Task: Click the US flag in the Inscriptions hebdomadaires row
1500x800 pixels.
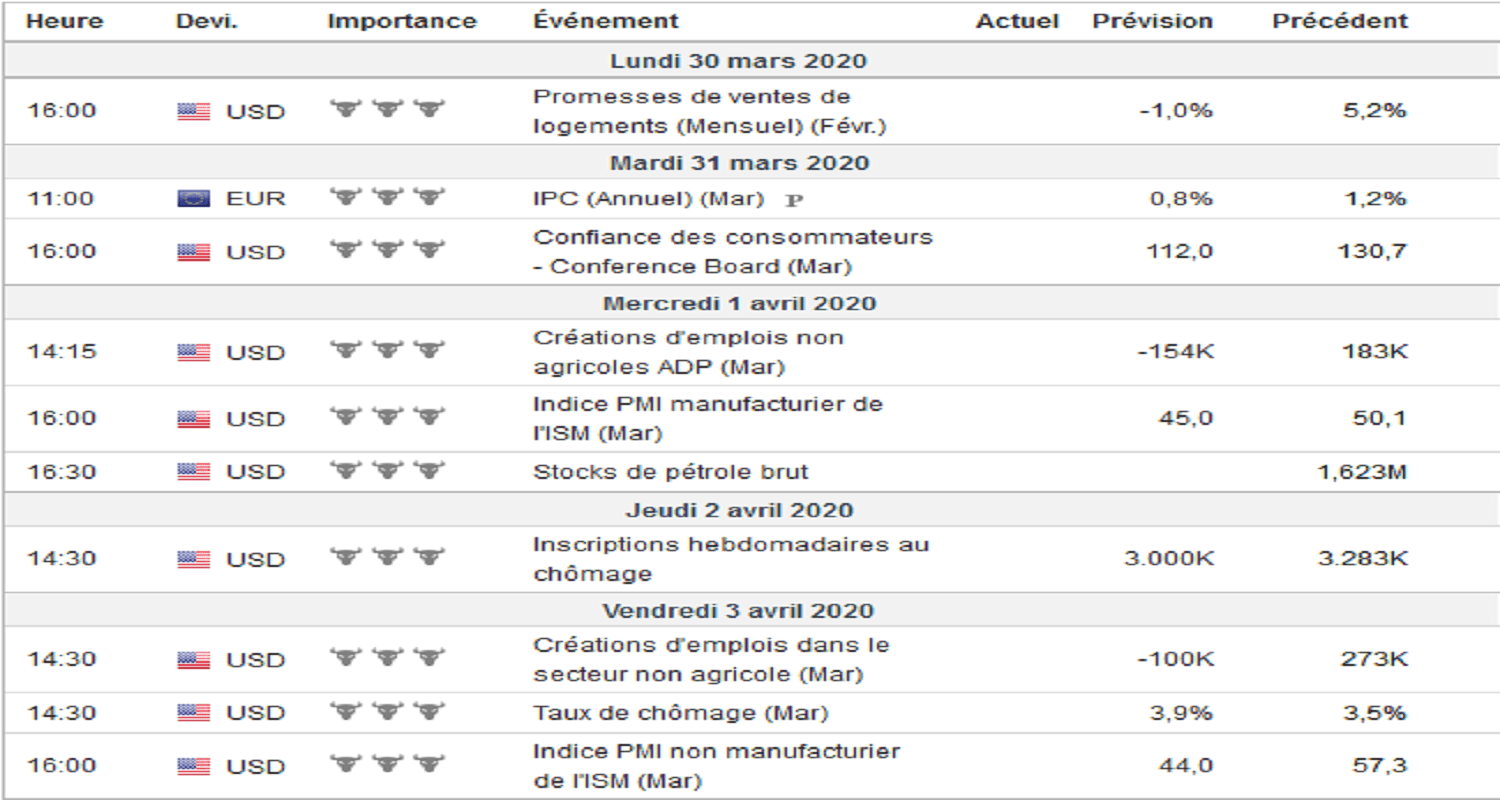Action: click(x=193, y=559)
